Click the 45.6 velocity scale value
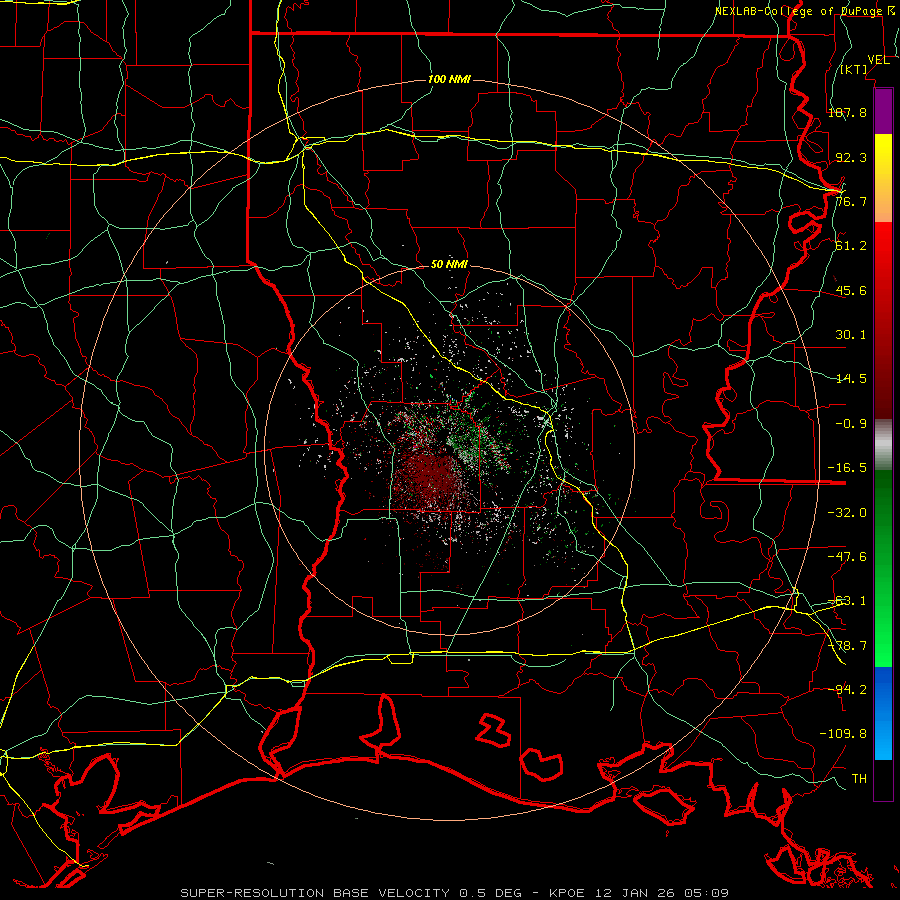The width and height of the screenshot is (900, 900). click(851, 290)
